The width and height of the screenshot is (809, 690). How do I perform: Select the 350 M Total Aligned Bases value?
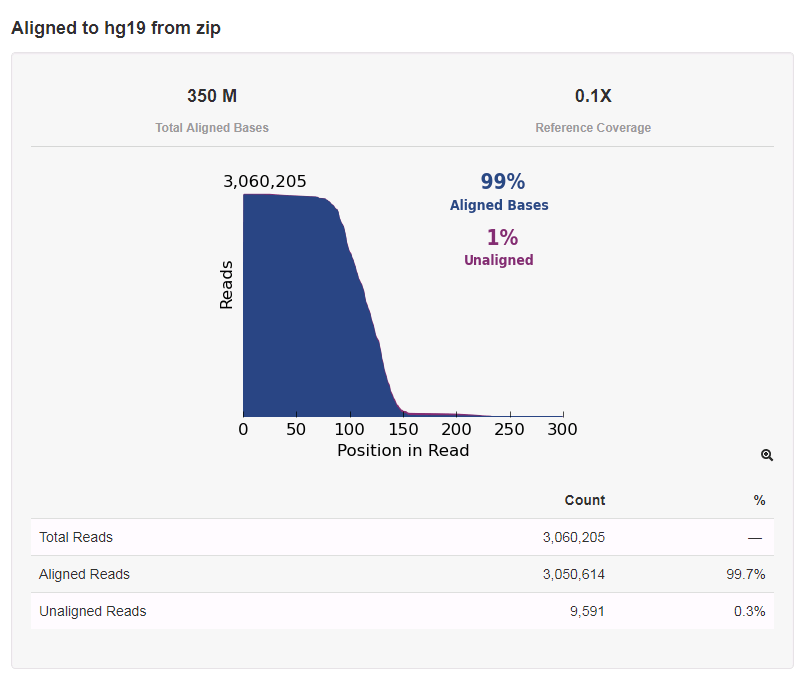(212, 97)
